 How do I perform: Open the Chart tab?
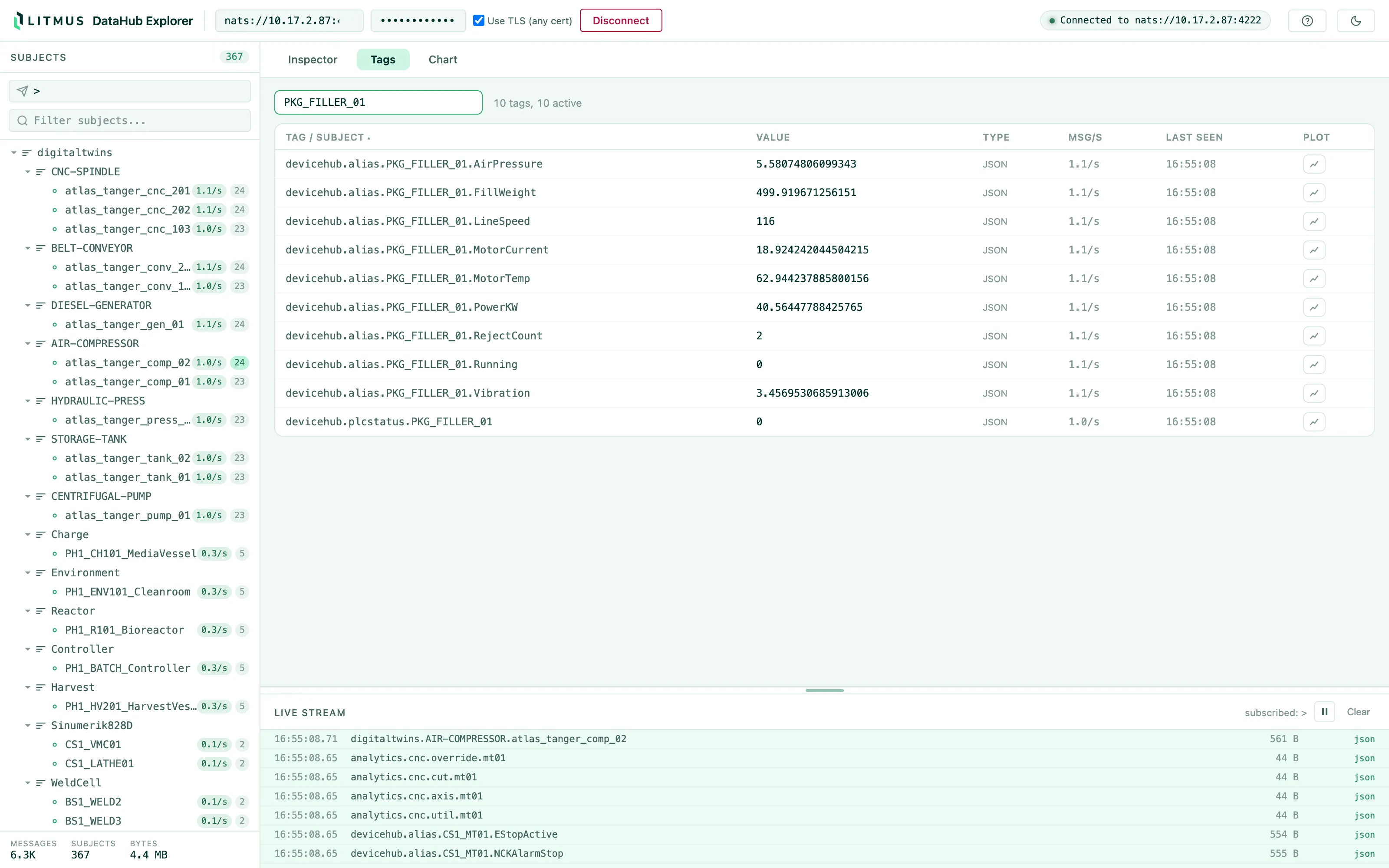pyautogui.click(x=443, y=60)
